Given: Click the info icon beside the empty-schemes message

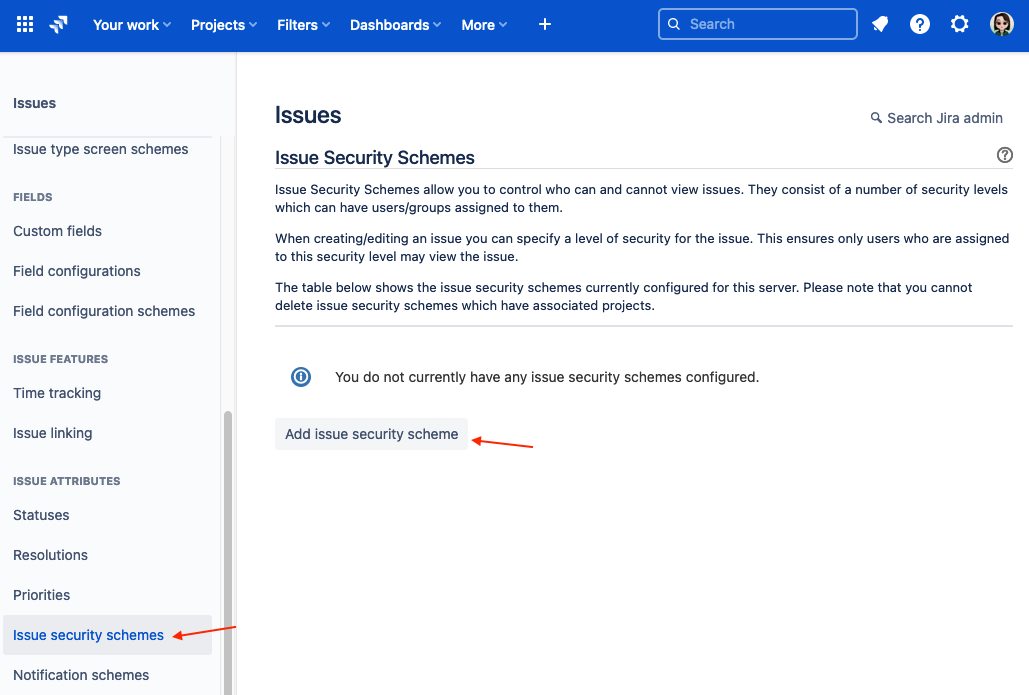Looking at the screenshot, I should (x=301, y=377).
